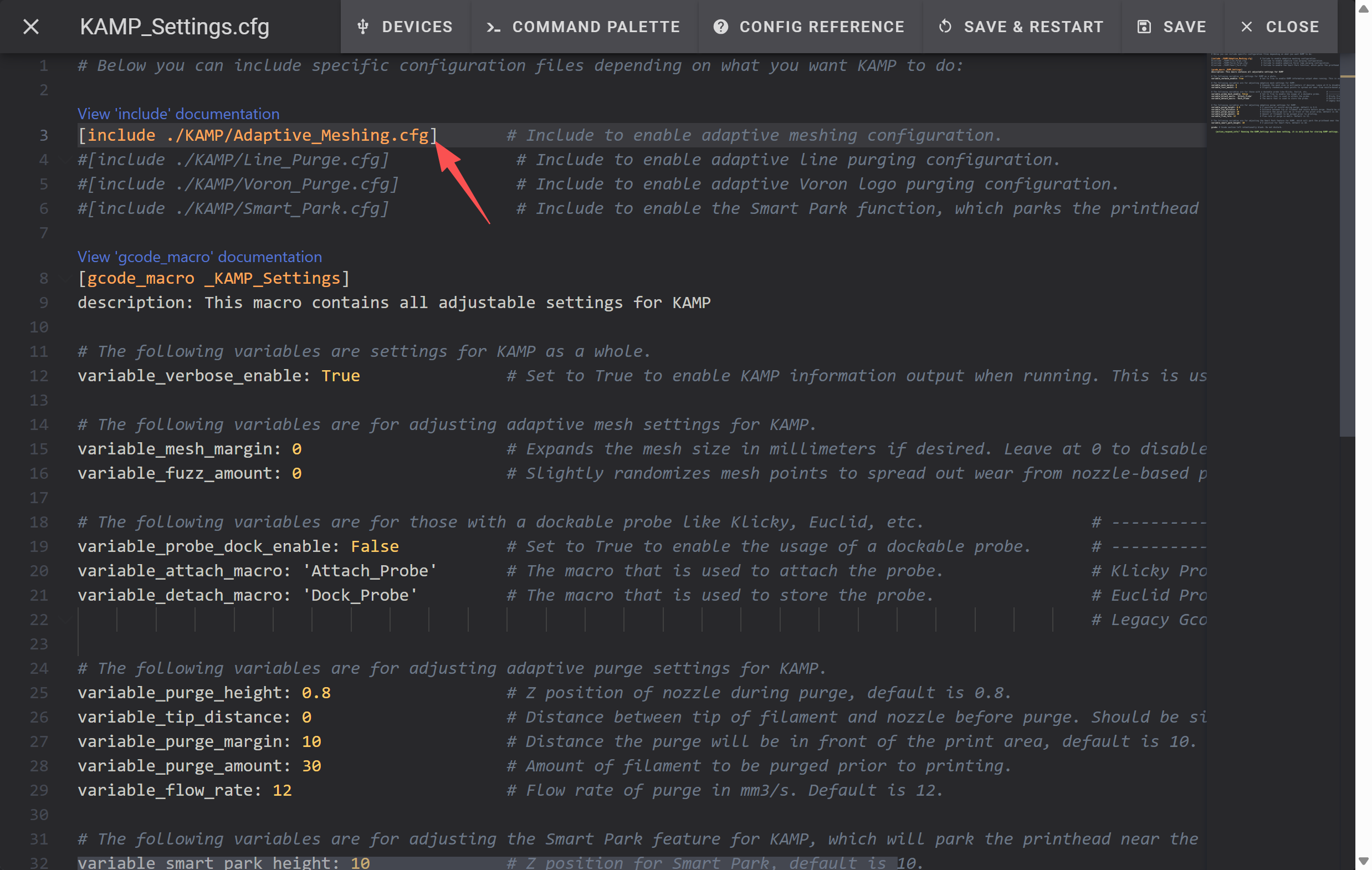Open the Devices dialog via USB icon
Image resolution: width=1372 pixels, height=870 pixels.
click(405, 27)
